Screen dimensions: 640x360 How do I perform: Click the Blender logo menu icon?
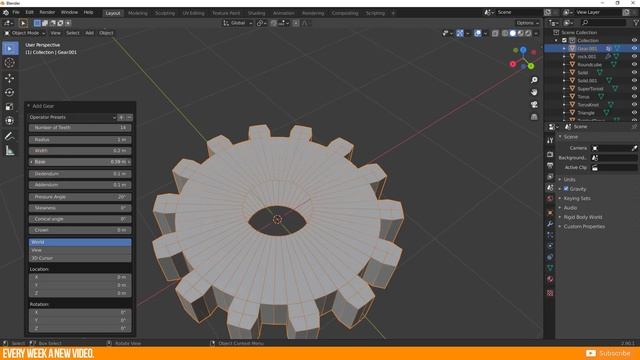pos(6,13)
